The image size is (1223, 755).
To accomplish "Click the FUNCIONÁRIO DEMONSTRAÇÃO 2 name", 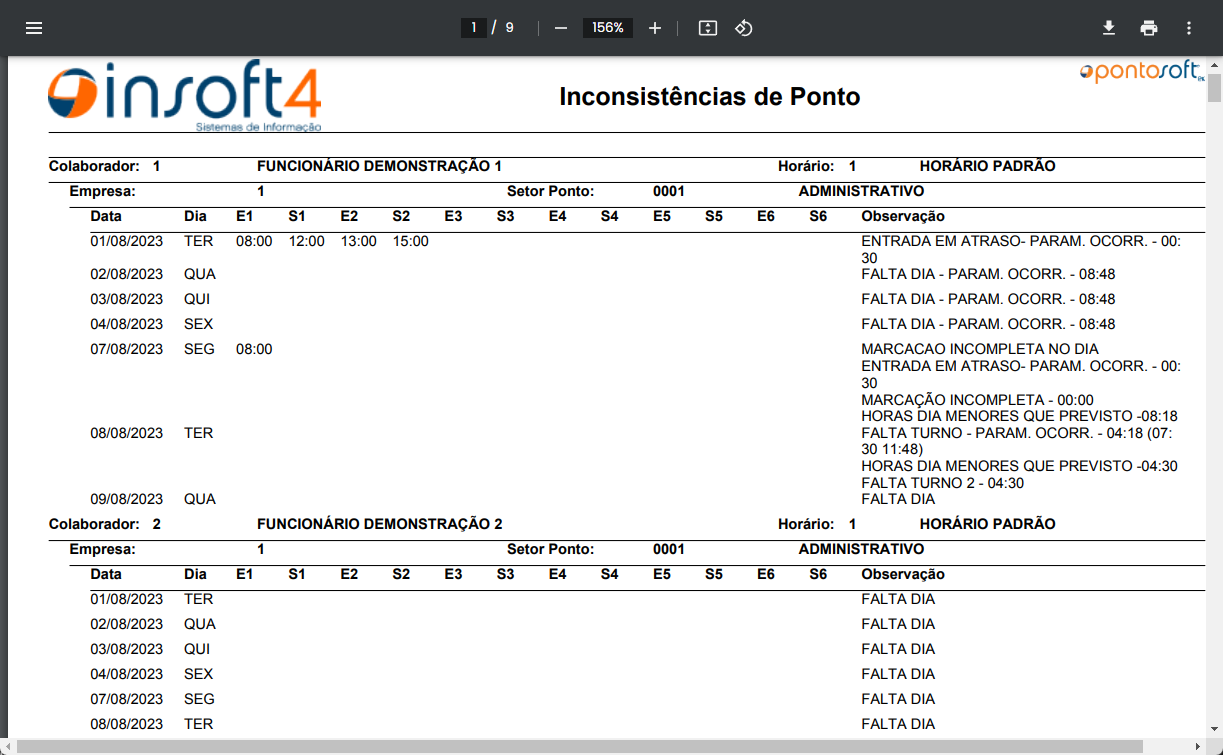I will pyautogui.click(x=379, y=524).
